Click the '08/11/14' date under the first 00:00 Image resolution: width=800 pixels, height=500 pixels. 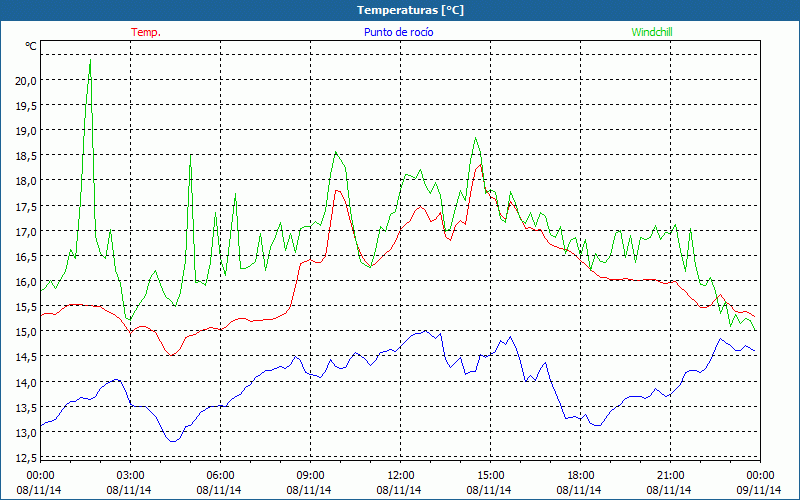pos(39,490)
